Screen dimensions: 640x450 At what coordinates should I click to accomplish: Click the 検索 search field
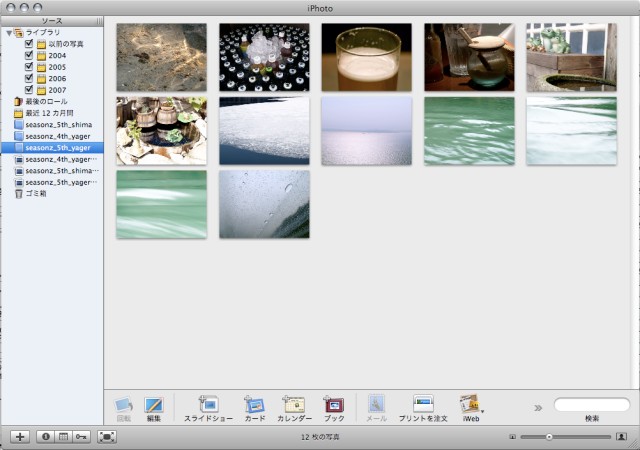point(592,405)
